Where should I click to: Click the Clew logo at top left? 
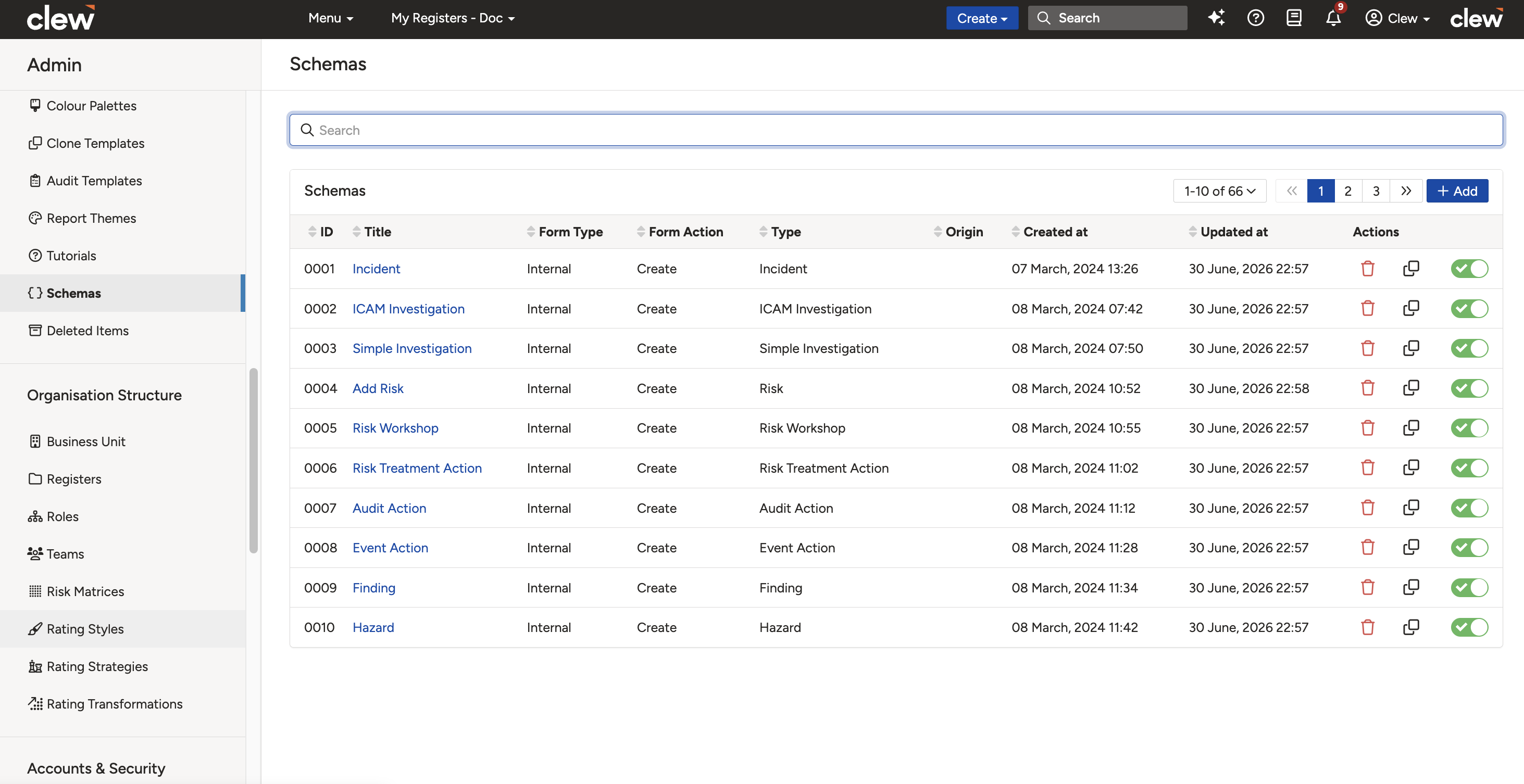61,18
